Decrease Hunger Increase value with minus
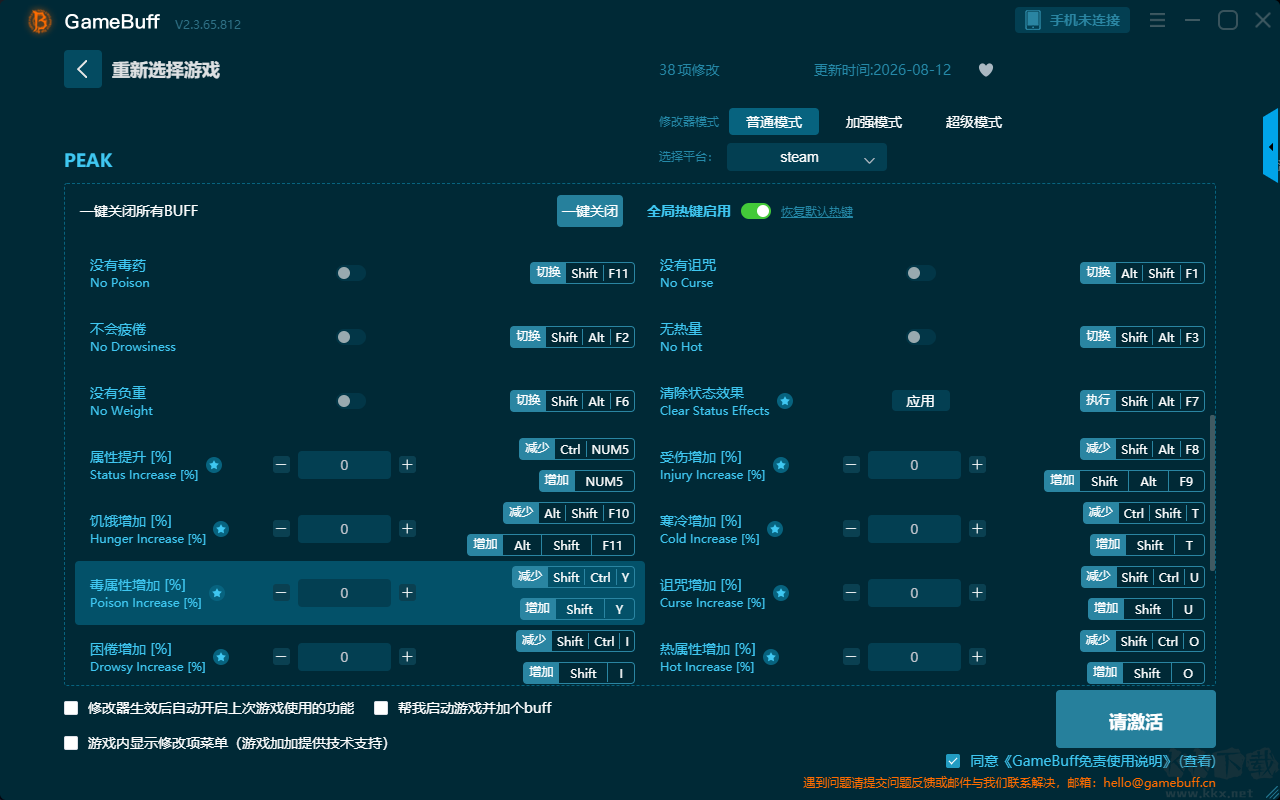Viewport: 1280px width, 800px height. pos(281,529)
